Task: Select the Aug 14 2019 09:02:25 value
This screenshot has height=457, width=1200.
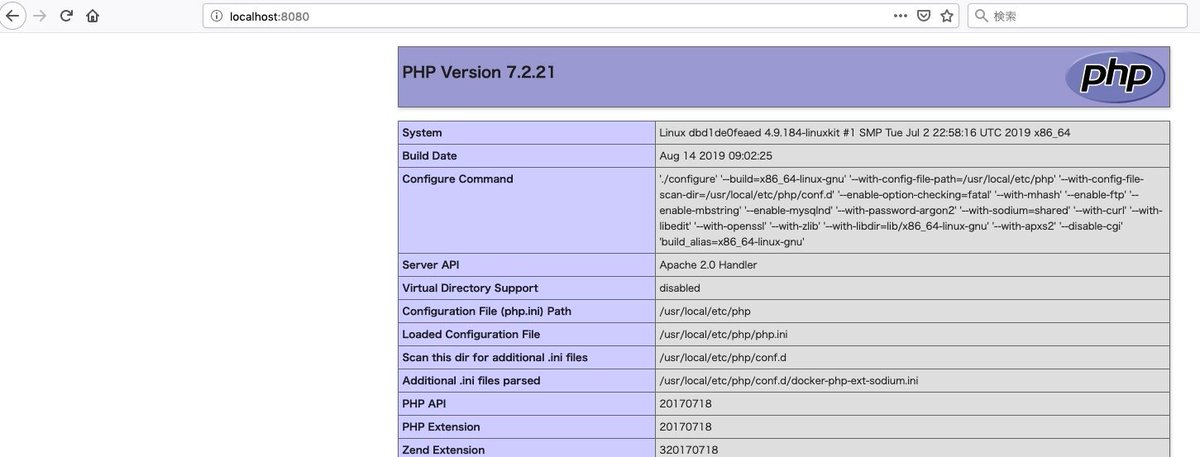Action: pyautogui.click(x=716, y=156)
